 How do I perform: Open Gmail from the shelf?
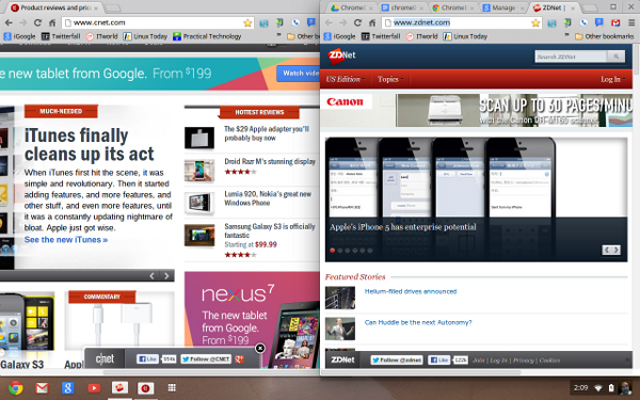point(42,388)
